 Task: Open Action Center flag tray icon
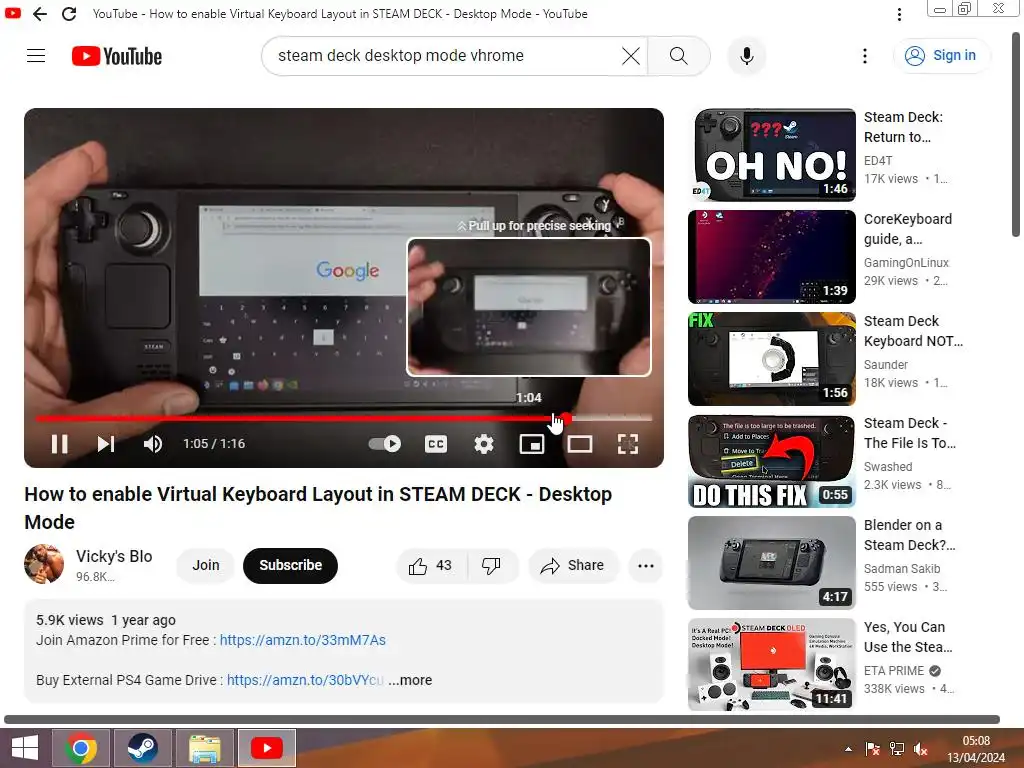(x=872, y=749)
